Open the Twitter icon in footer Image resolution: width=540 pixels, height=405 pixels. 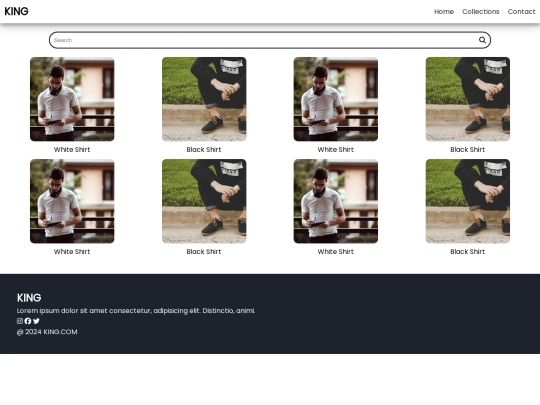[36, 321]
